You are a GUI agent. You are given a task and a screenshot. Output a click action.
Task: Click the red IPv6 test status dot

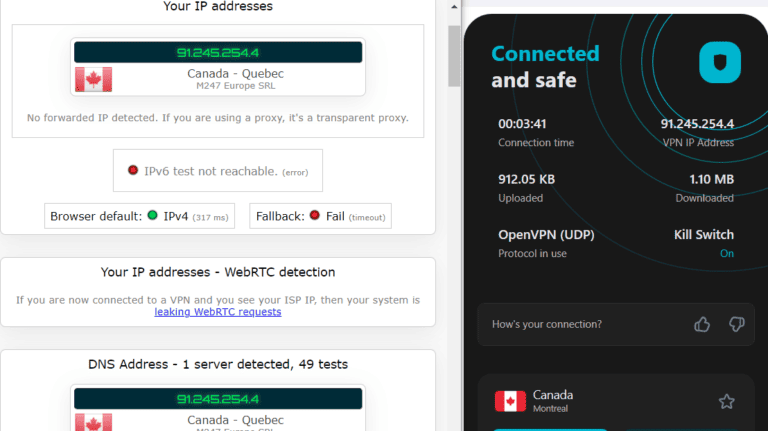click(x=132, y=171)
